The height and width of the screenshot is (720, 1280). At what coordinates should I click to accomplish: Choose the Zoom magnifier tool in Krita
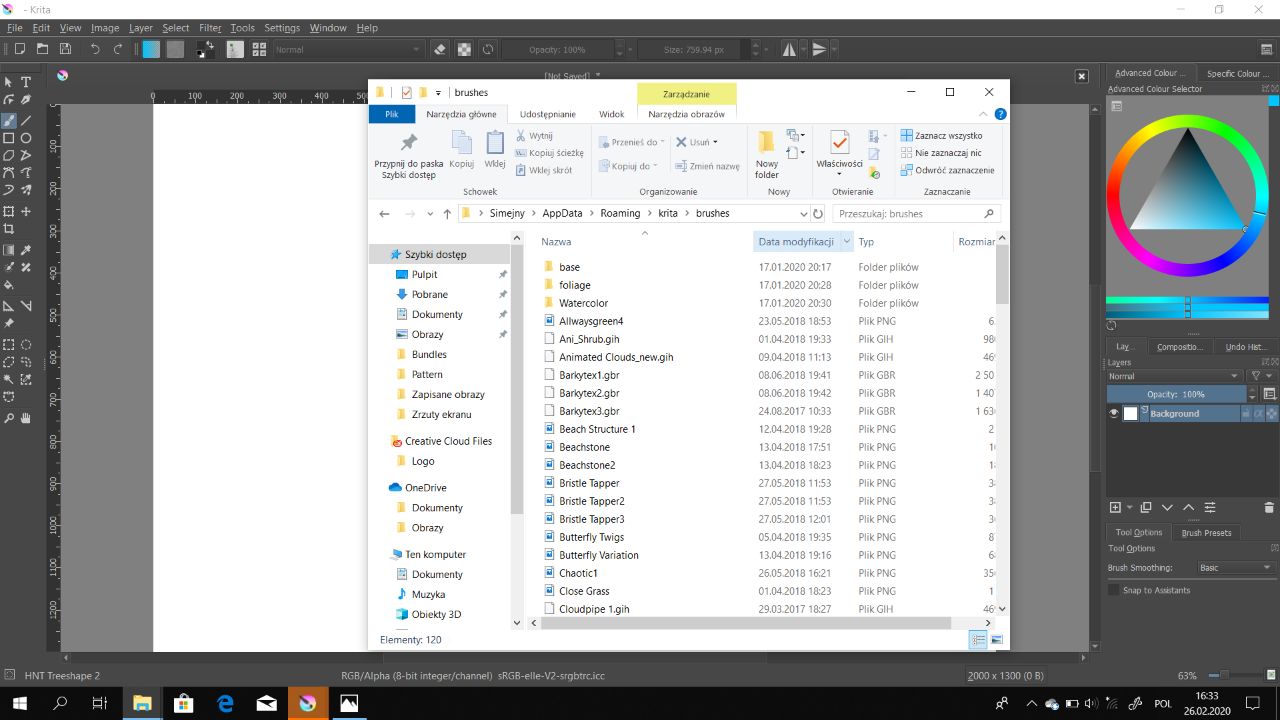tap(9, 417)
